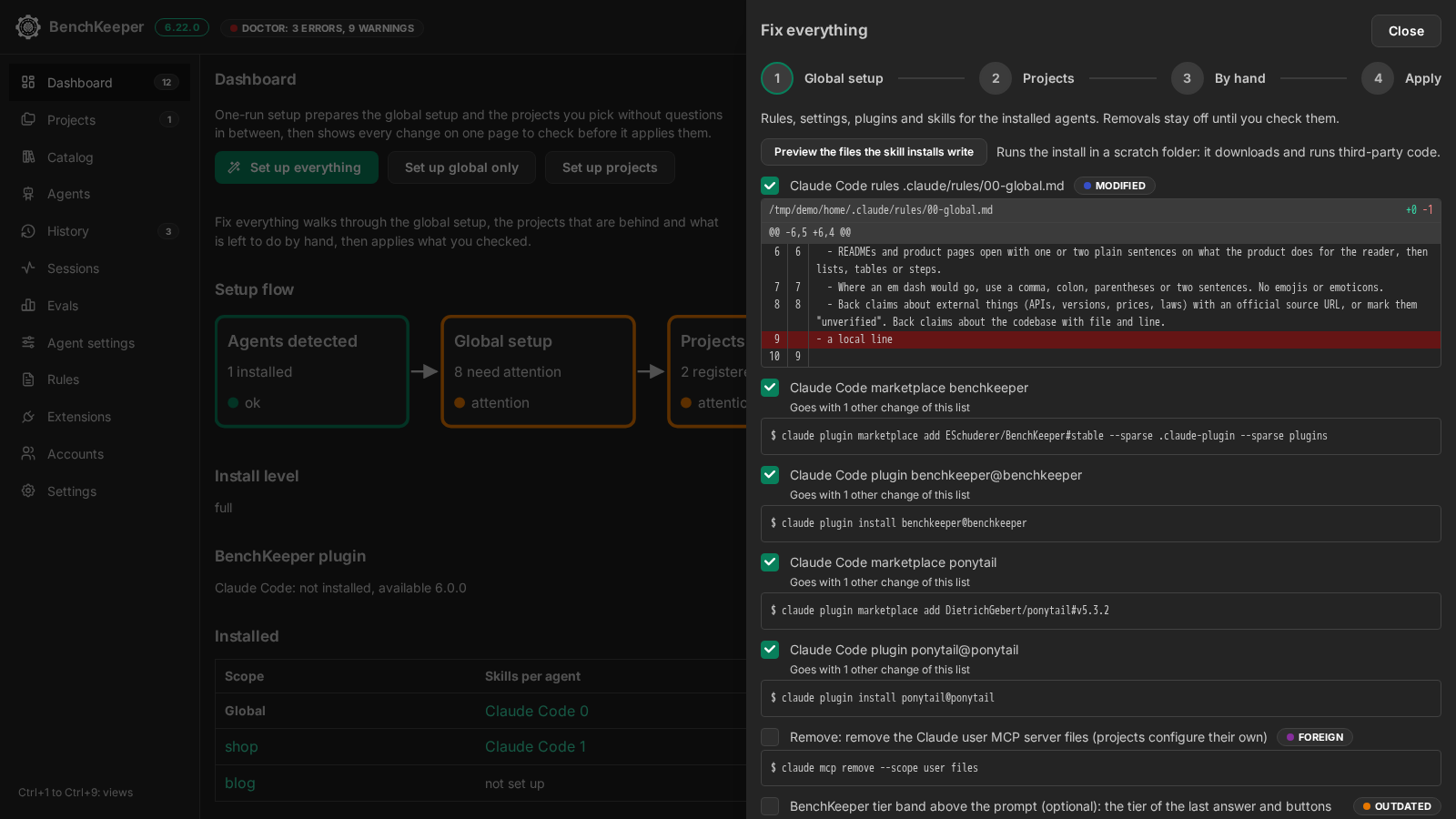Jump to step 3 By hand
Screen dimensions: 1456x819
pos(1218,78)
